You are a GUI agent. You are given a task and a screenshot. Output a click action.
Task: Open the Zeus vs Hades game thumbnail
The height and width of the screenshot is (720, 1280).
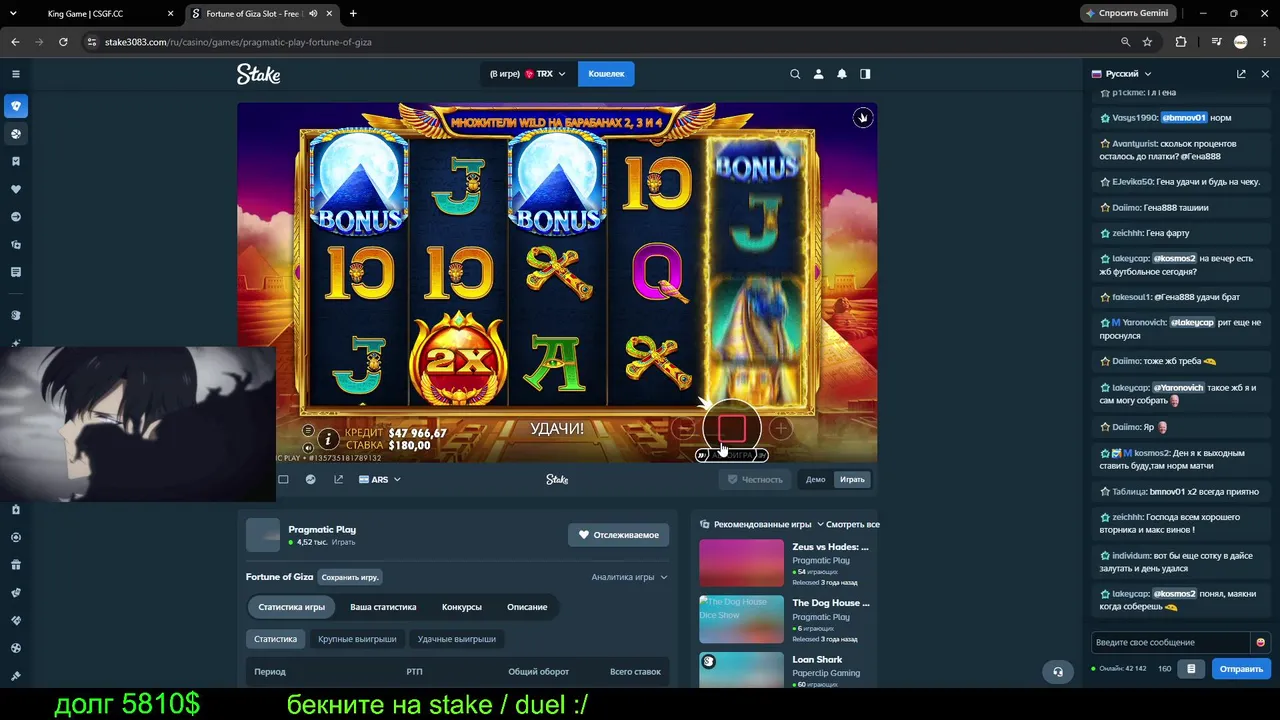tap(741, 563)
